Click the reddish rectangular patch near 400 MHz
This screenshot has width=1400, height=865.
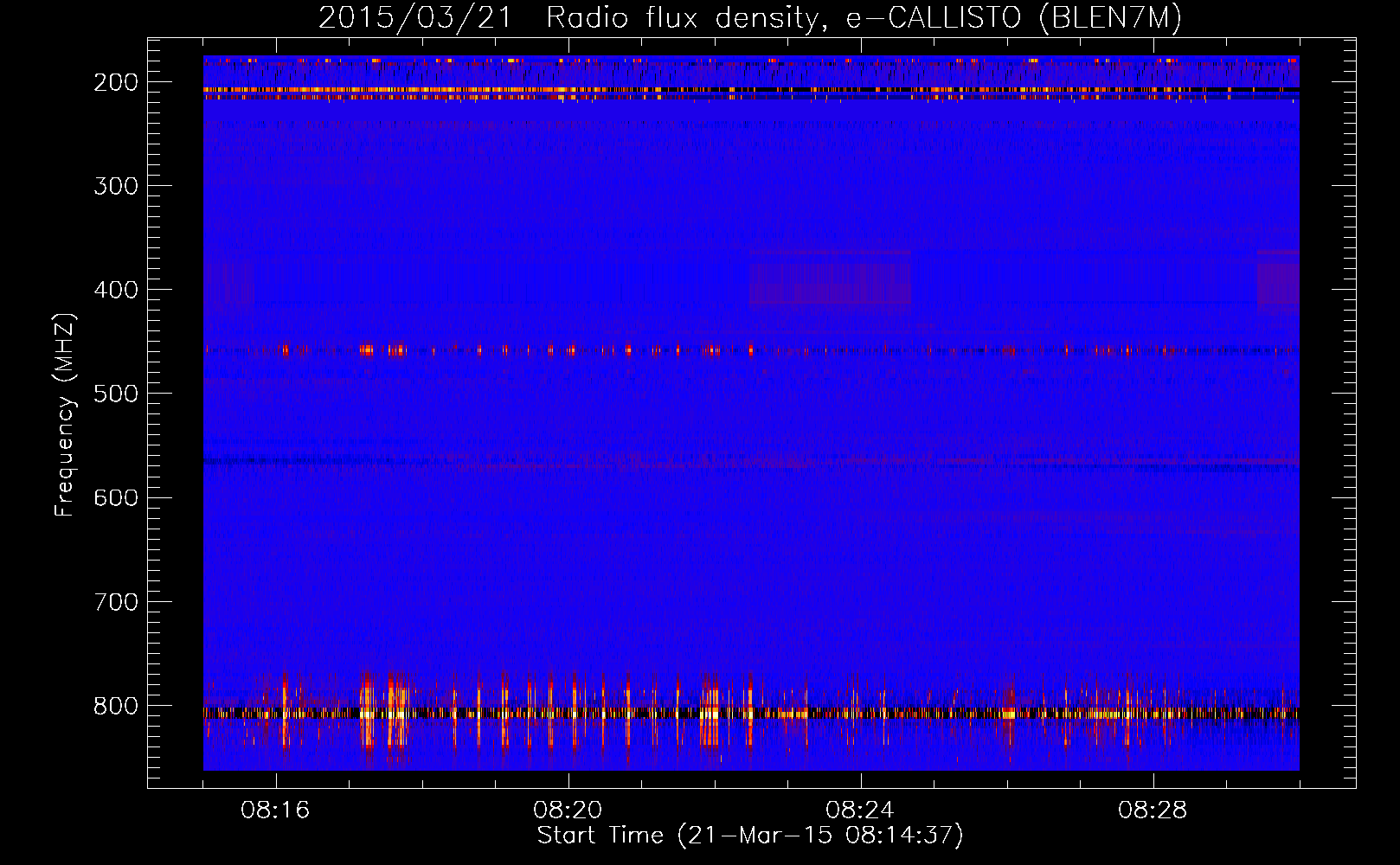(x=830, y=278)
